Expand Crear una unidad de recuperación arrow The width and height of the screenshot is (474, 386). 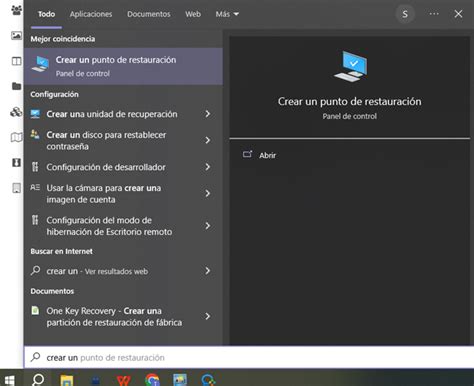(208, 114)
